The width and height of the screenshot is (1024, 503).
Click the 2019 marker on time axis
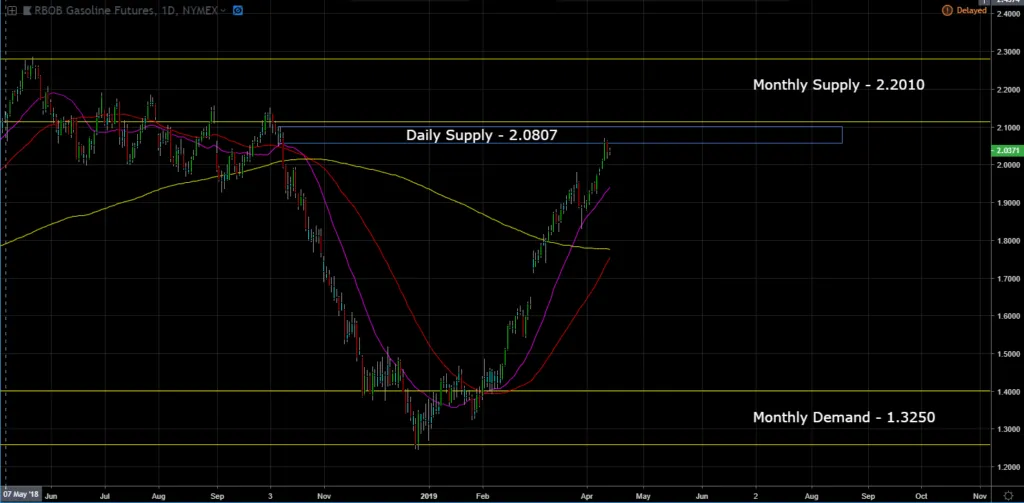click(x=429, y=495)
